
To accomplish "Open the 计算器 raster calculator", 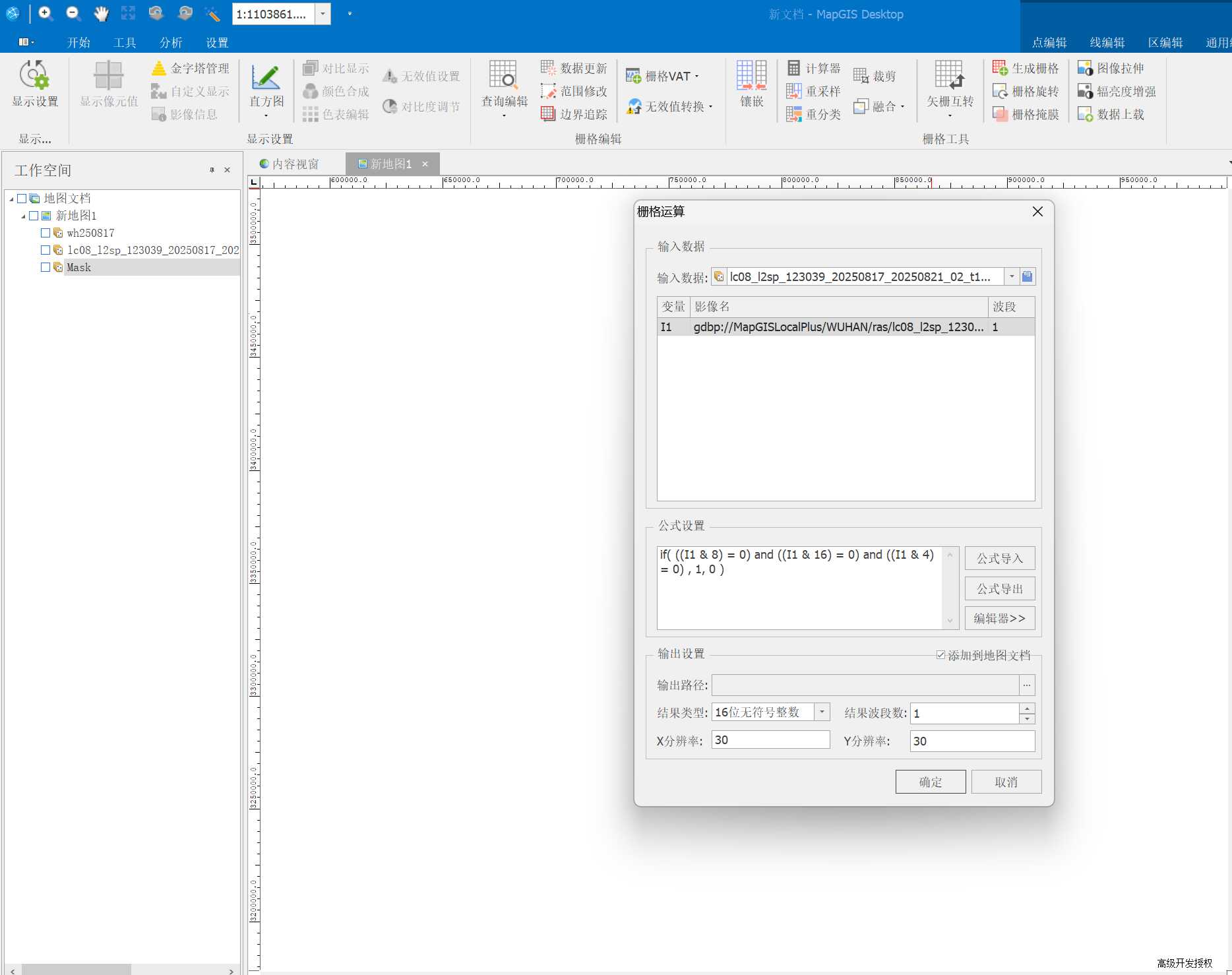I will (814, 69).
